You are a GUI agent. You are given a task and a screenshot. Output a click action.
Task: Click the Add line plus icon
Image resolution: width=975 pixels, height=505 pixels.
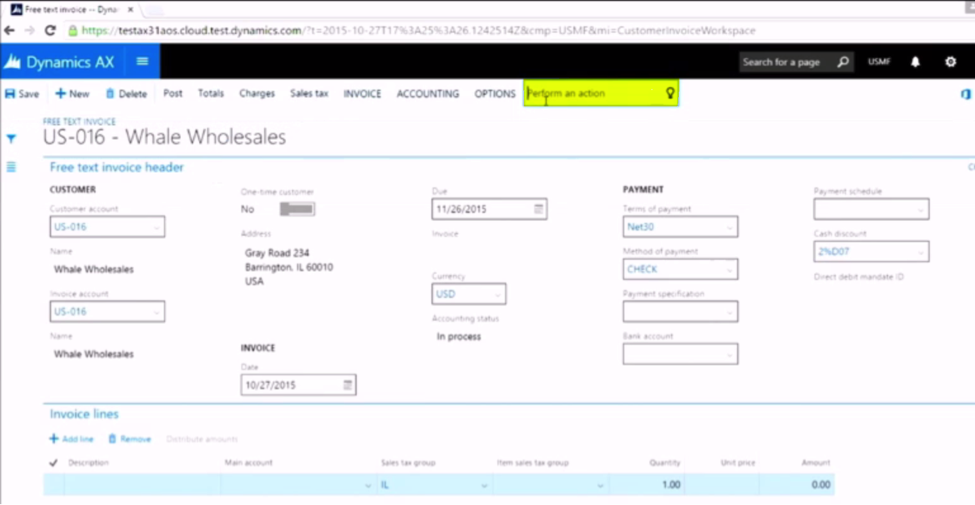(x=54, y=438)
